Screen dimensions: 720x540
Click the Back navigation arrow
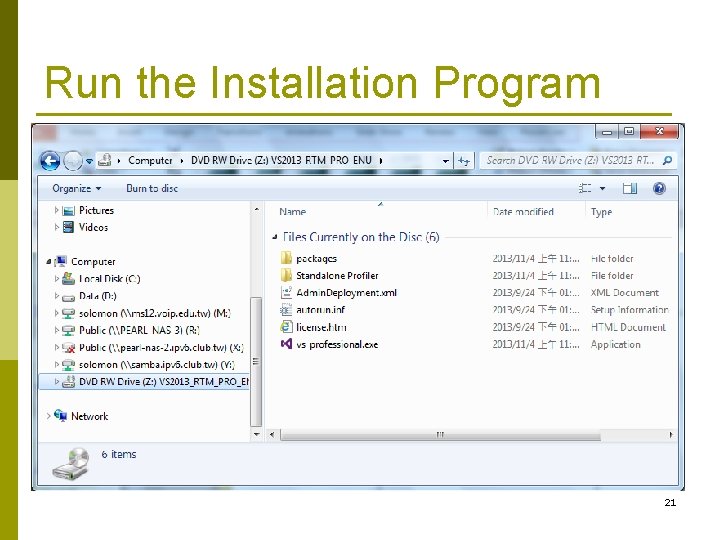click(50, 161)
